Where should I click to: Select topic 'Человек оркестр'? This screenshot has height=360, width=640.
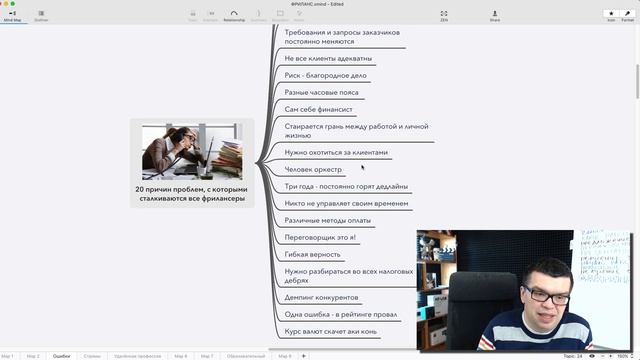click(313, 169)
